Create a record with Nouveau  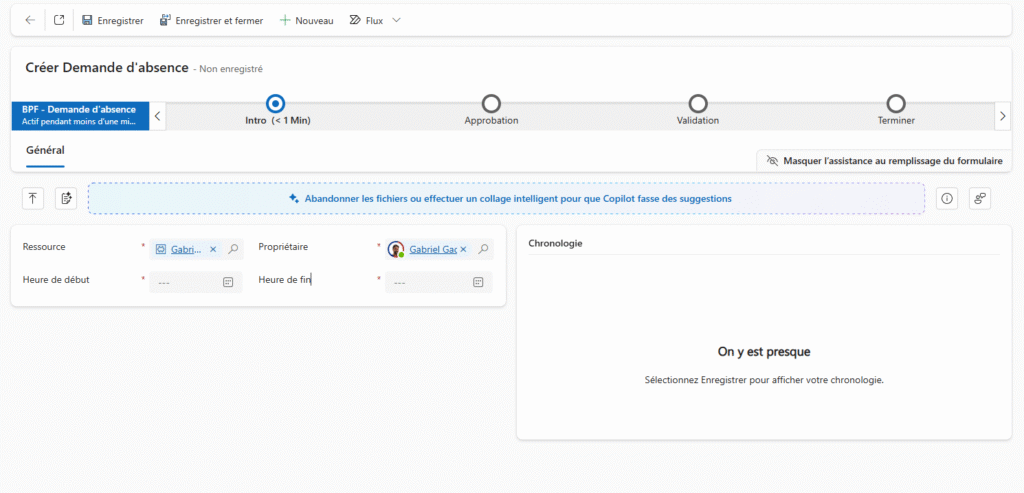pos(306,20)
